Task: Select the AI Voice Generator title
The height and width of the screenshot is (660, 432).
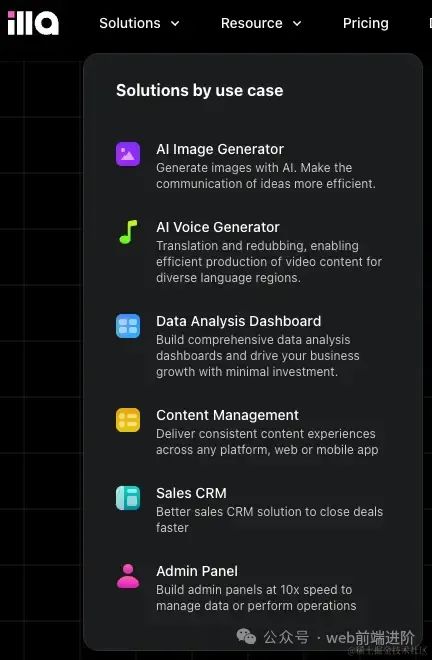Action: 218,227
